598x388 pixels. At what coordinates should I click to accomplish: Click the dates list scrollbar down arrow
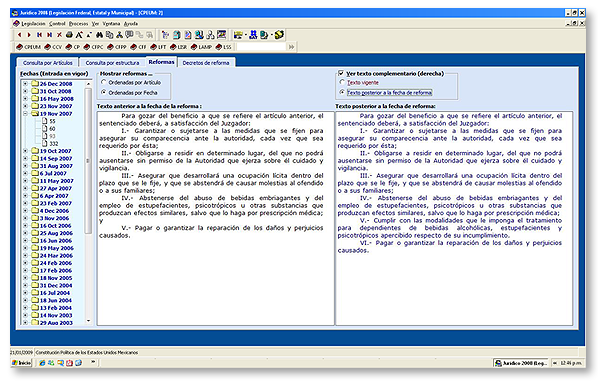(88, 321)
